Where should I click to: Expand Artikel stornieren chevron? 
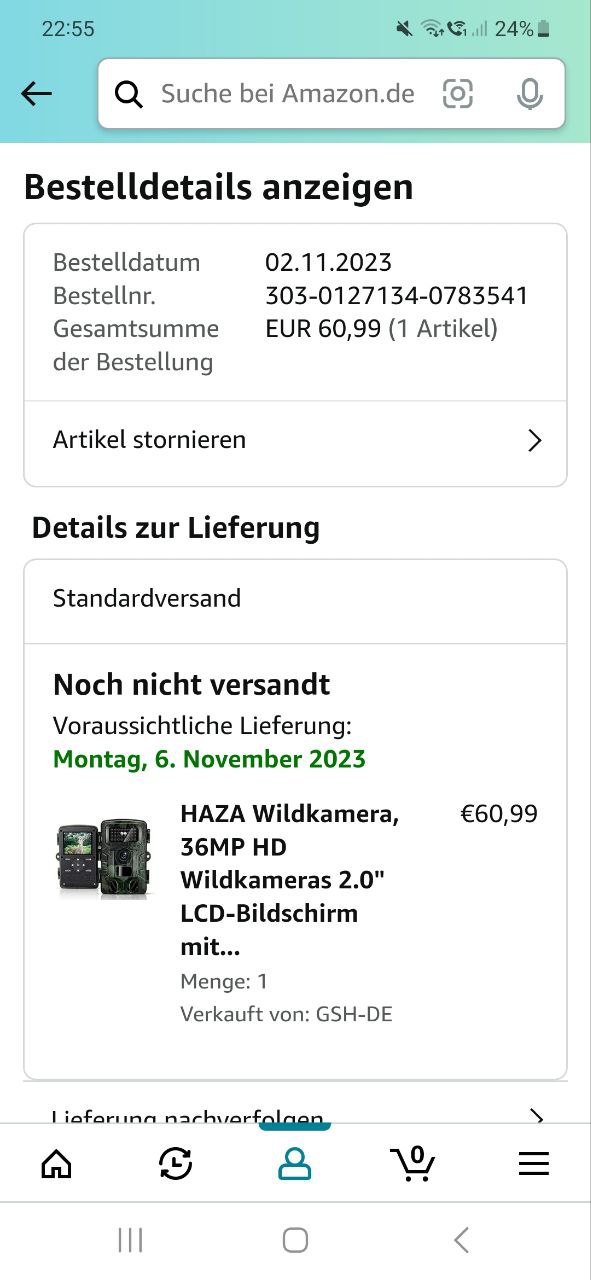[535, 440]
